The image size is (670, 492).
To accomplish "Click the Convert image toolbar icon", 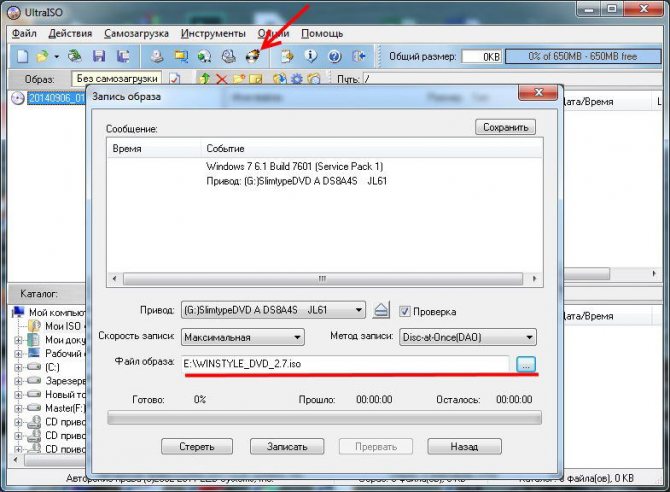I will (x=181, y=56).
